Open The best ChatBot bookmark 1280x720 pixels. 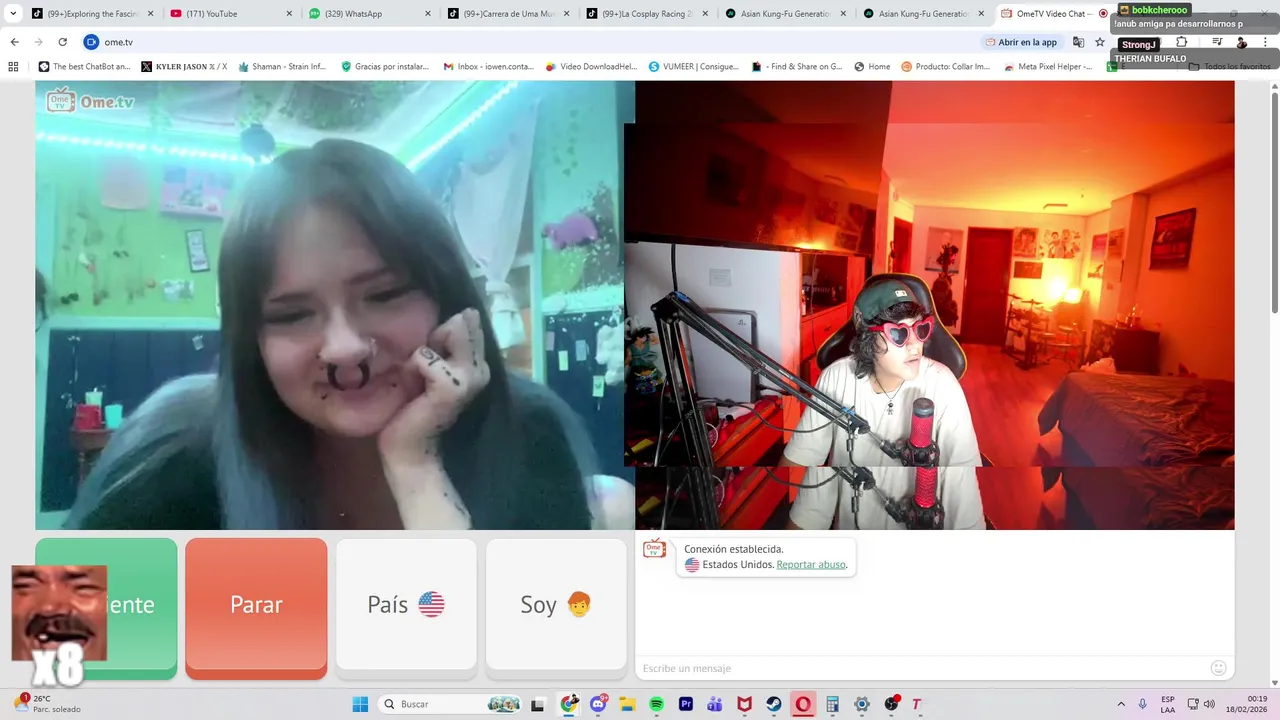(84, 66)
